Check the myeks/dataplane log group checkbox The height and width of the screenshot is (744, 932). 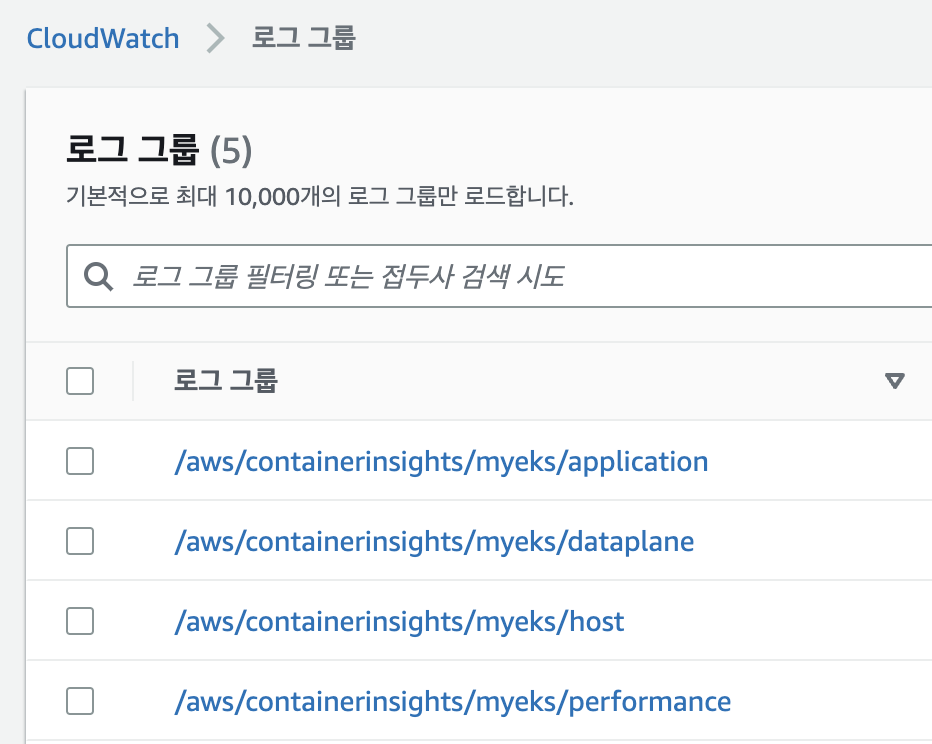[x=80, y=541]
